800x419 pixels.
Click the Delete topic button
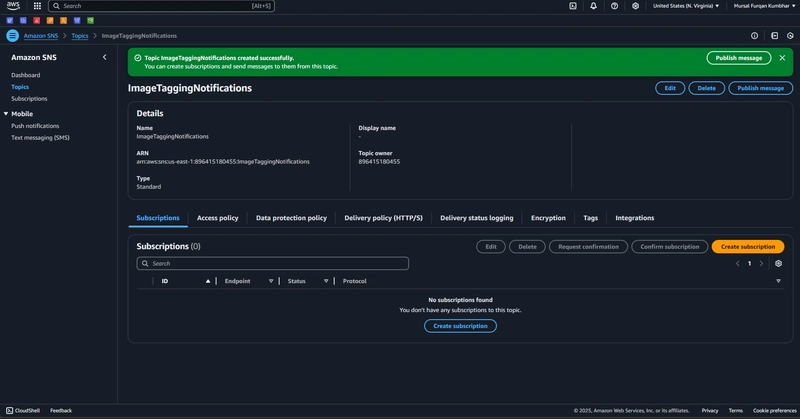706,88
